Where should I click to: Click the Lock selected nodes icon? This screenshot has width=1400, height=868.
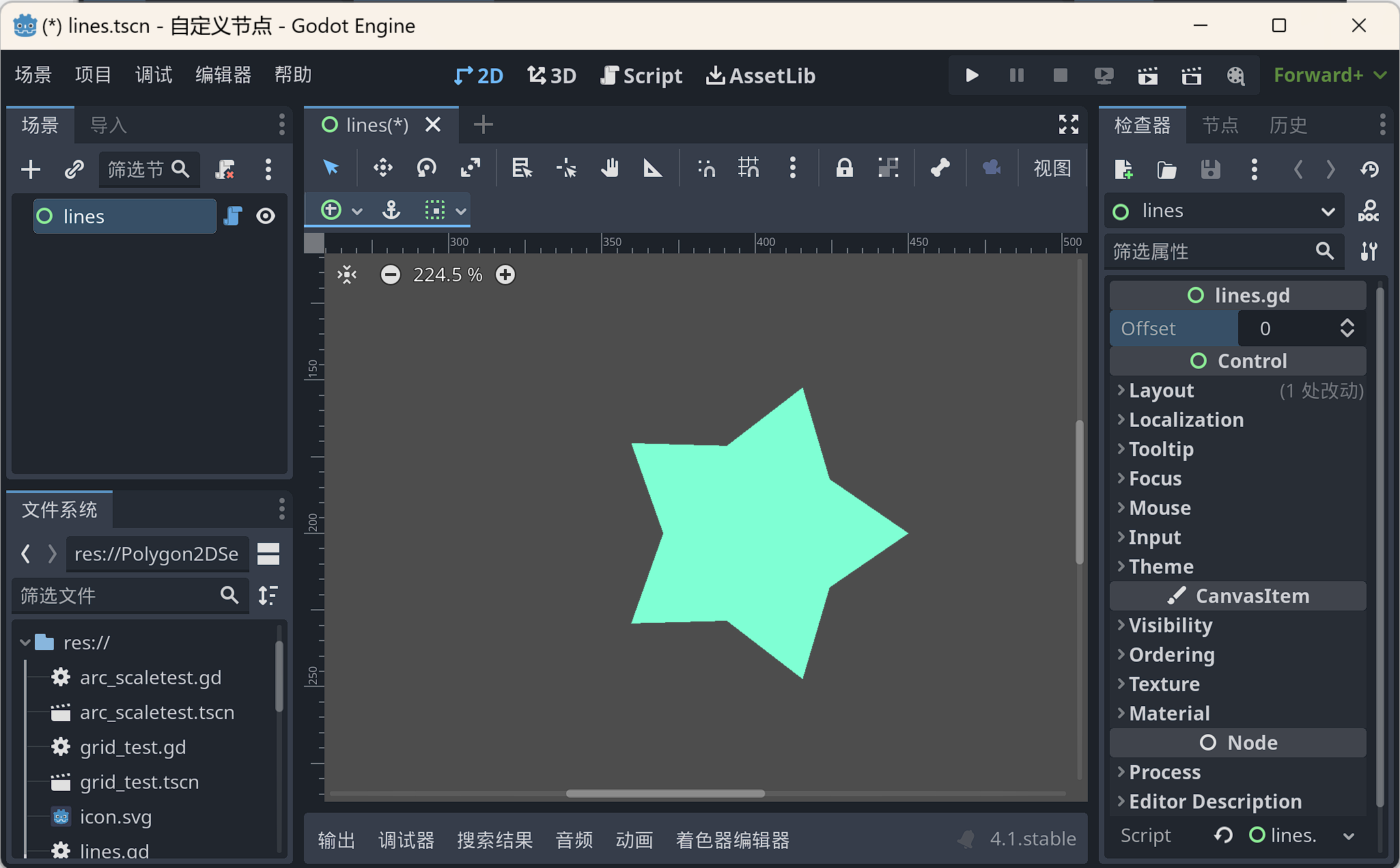844,167
